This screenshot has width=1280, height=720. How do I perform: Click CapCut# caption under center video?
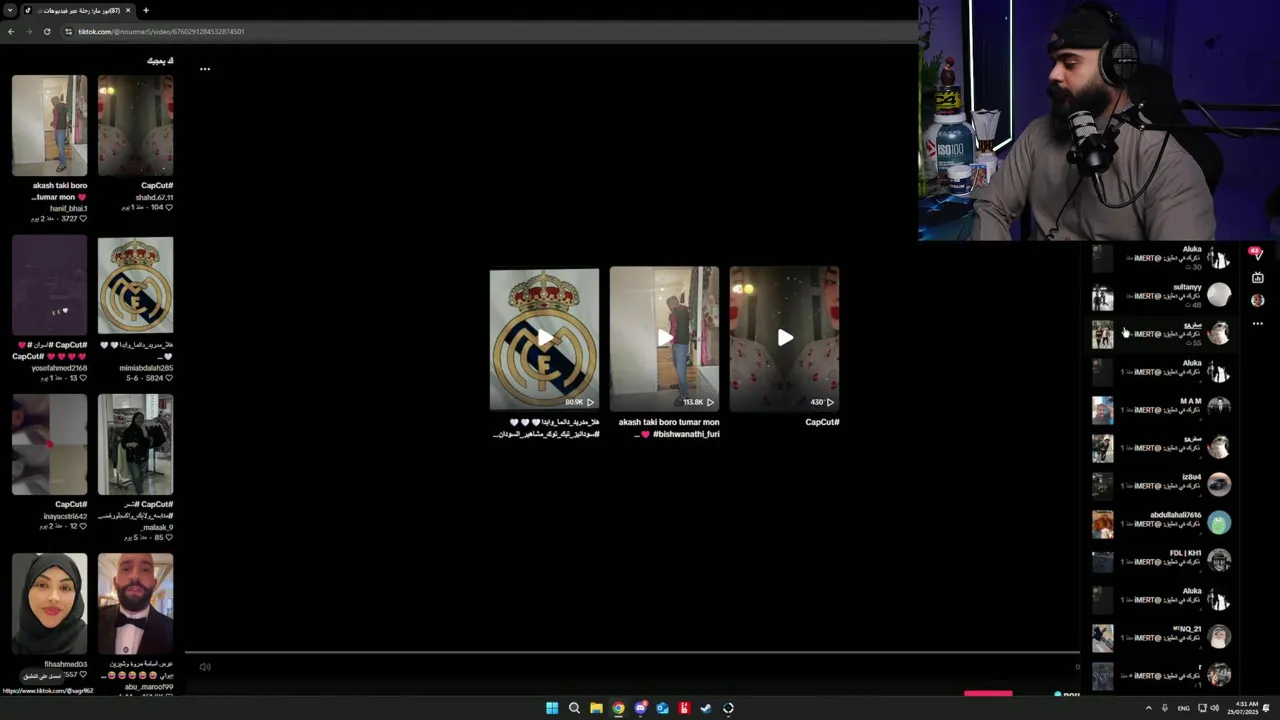pyautogui.click(x=822, y=422)
